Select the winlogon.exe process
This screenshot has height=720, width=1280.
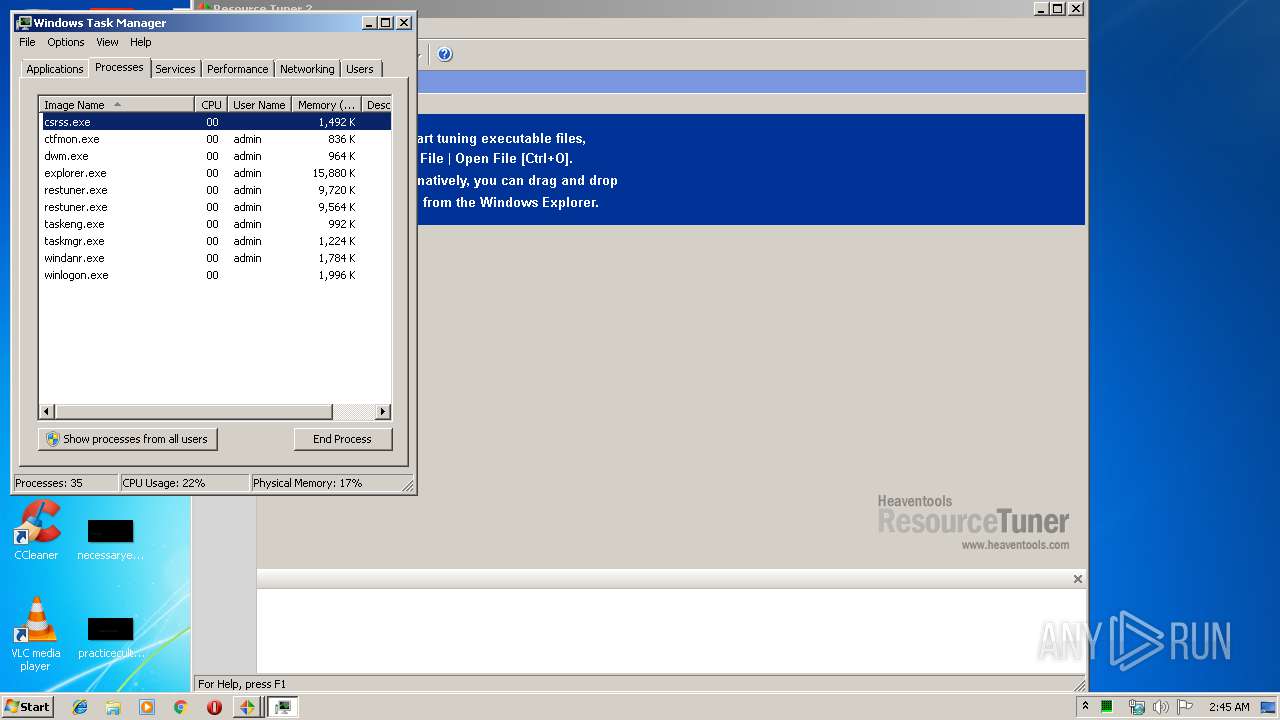point(215,275)
